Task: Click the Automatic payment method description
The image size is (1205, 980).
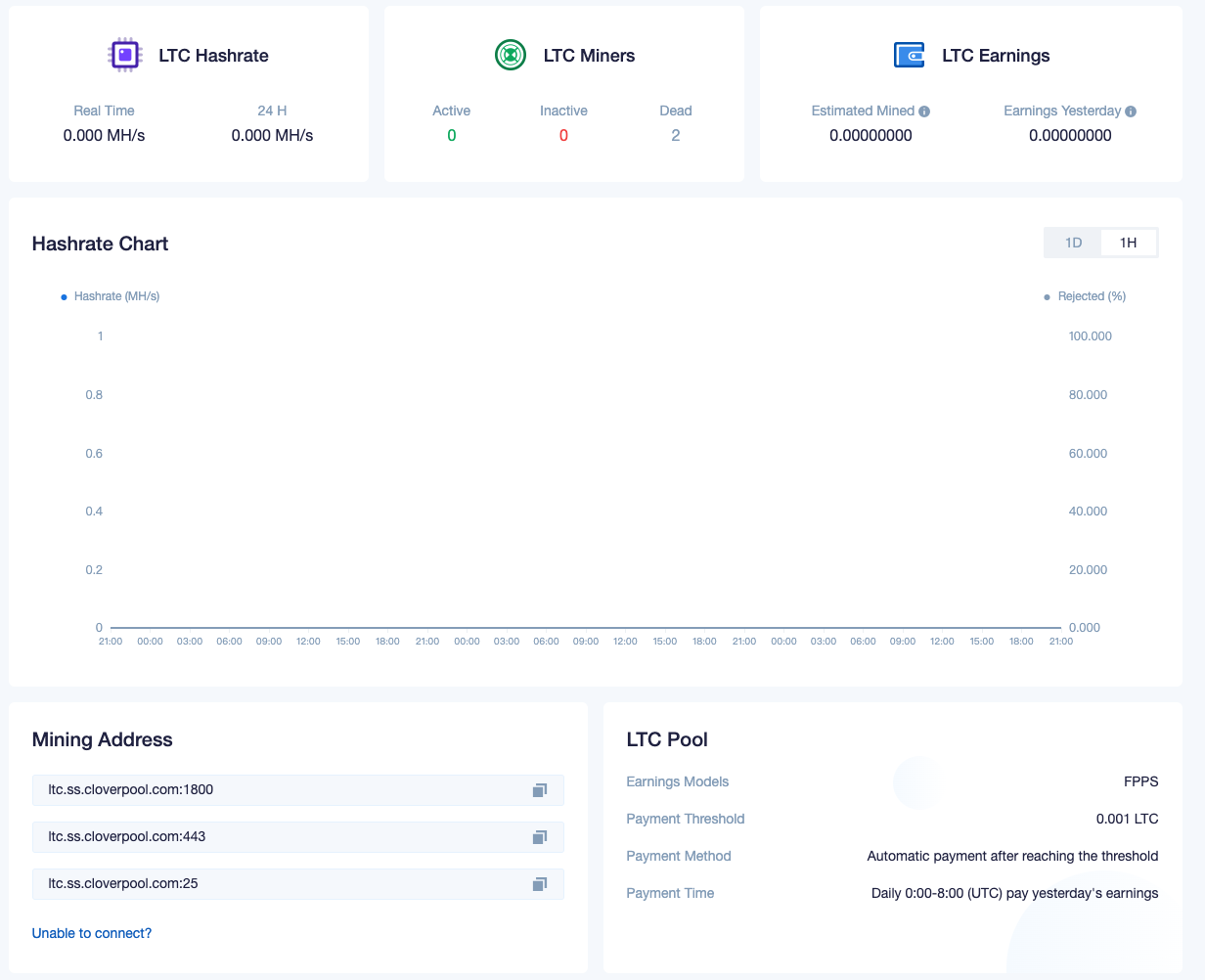Action: point(1013,856)
